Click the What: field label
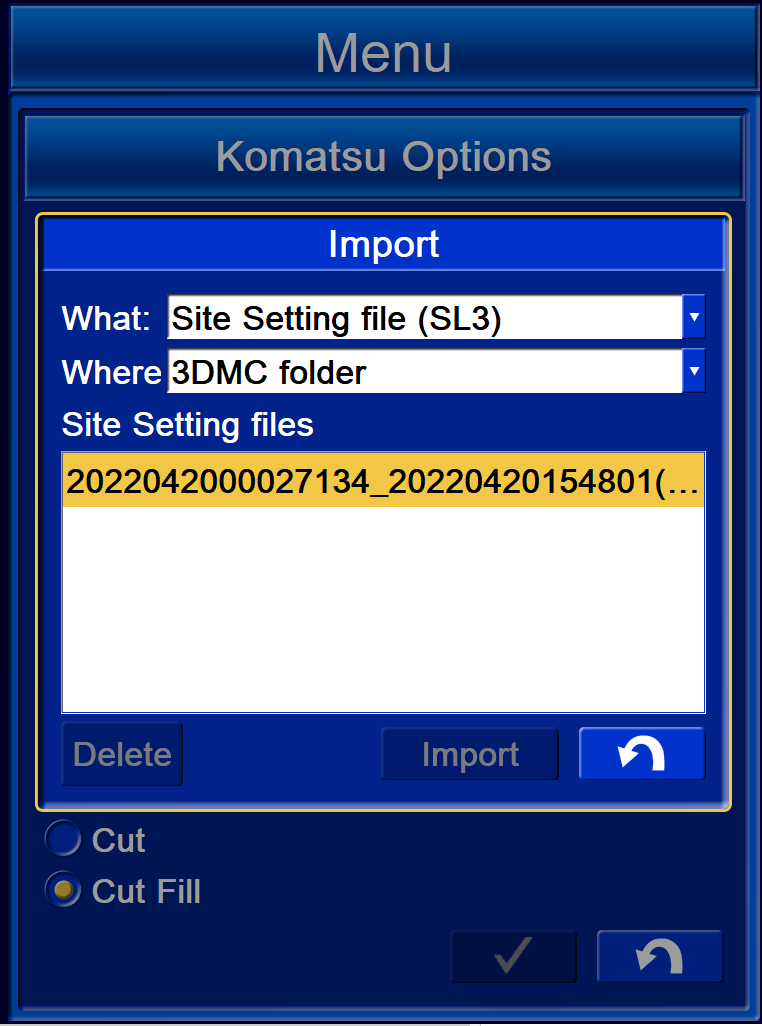Image resolution: width=762 pixels, height=1026 pixels. point(106,319)
